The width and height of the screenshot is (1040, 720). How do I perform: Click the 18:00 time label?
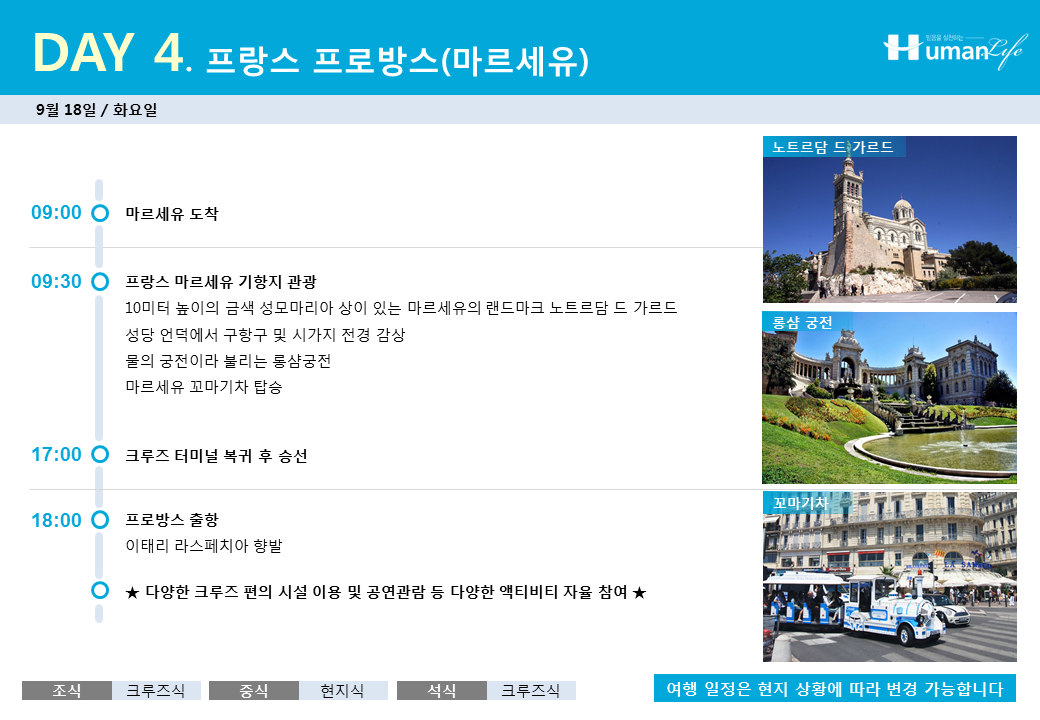[56, 520]
